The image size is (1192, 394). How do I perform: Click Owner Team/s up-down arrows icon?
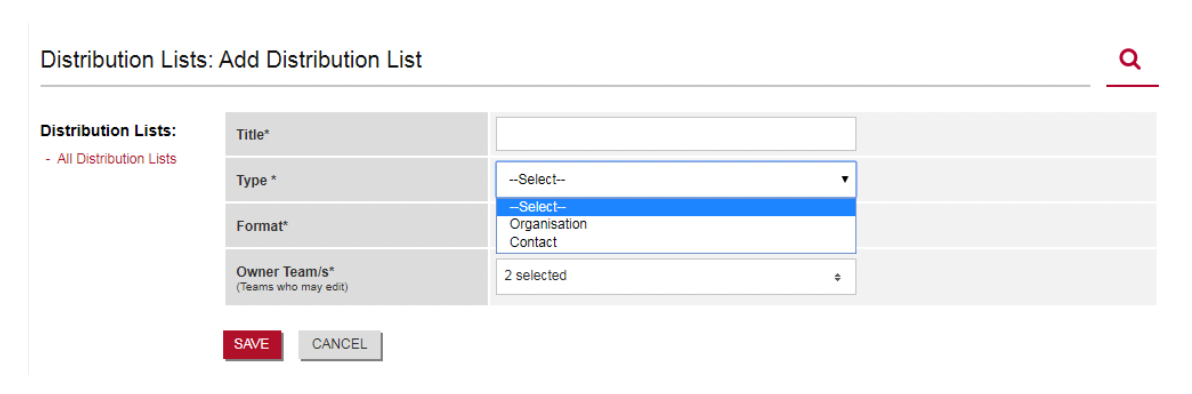(837, 277)
